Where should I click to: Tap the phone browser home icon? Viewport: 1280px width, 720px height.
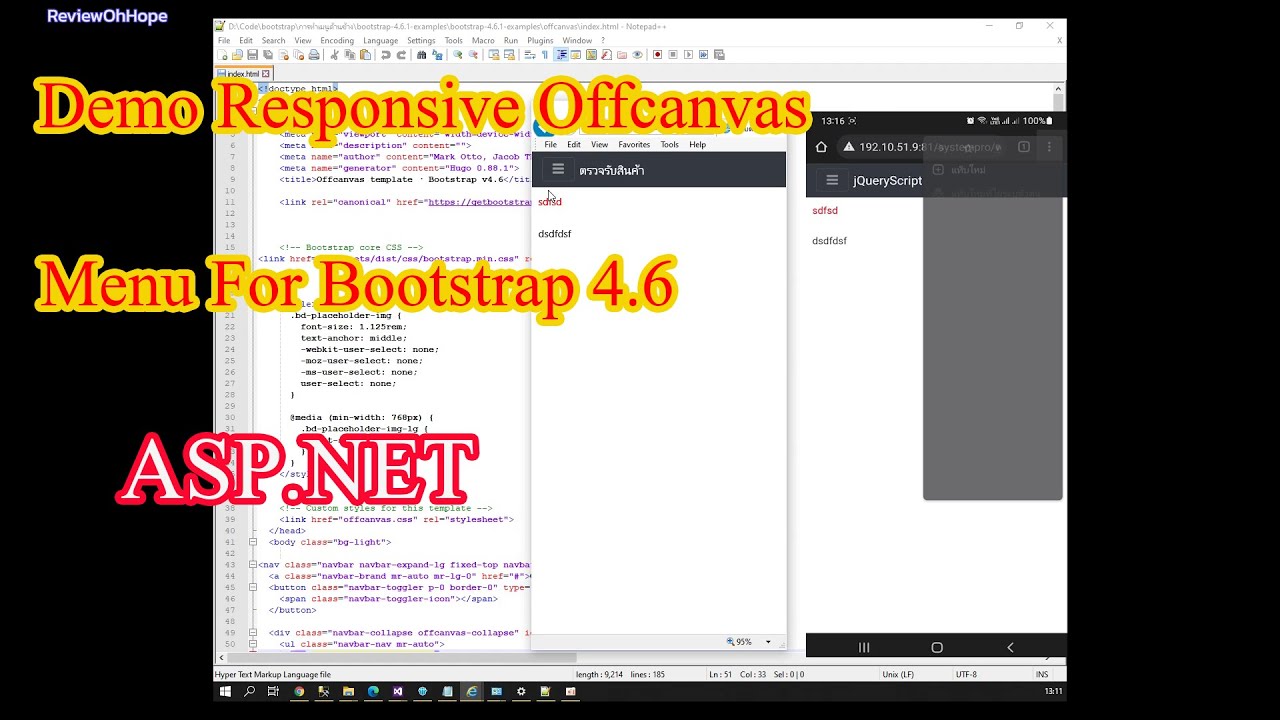coord(821,147)
